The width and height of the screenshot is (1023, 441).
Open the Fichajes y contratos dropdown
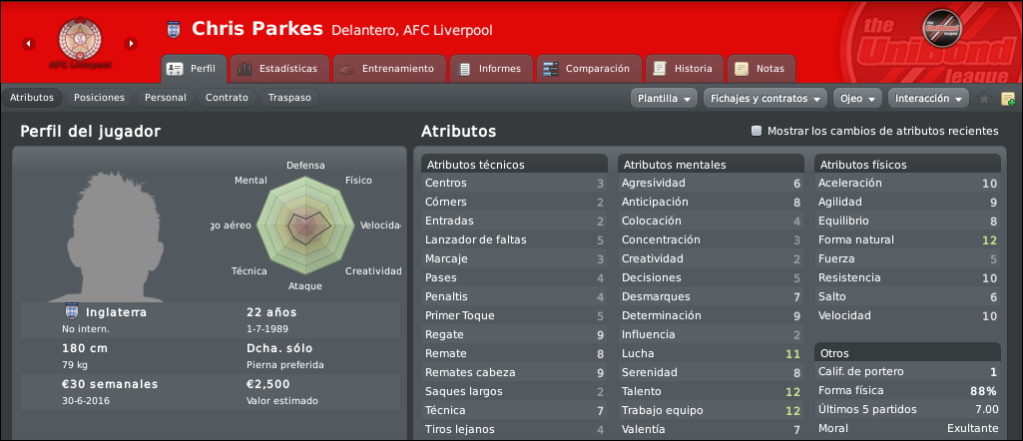pos(765,99)
